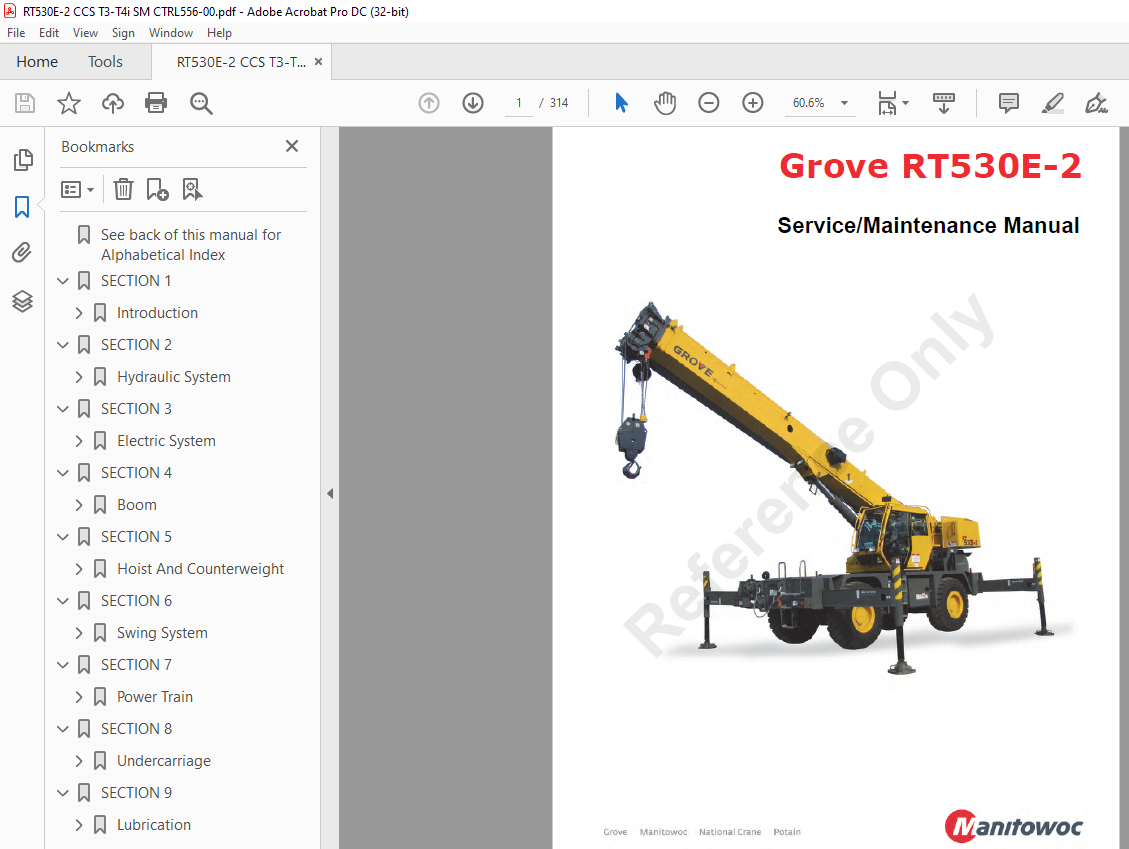The height and width of the screenshot is (849, 1129).
Task: Collapse SECTION 4 bookmark
Action: [x=63, y=473]
